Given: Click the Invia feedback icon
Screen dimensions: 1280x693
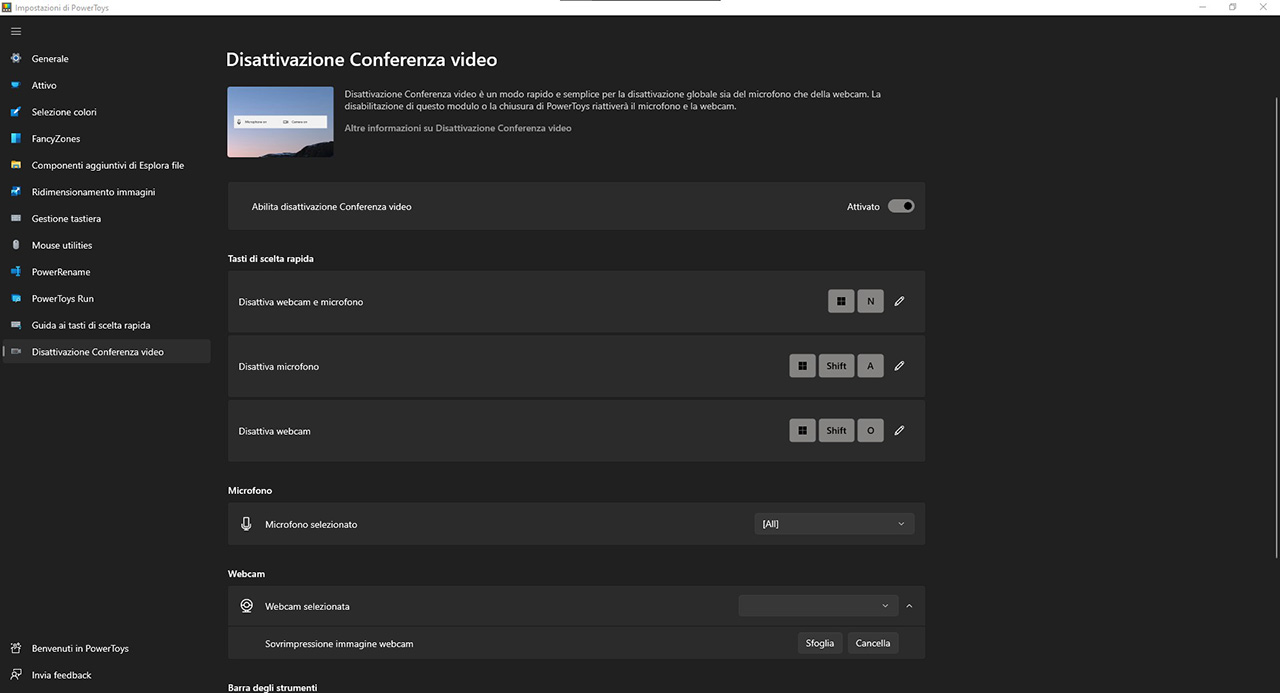Looking at the screenshot, I should (16, 675).
